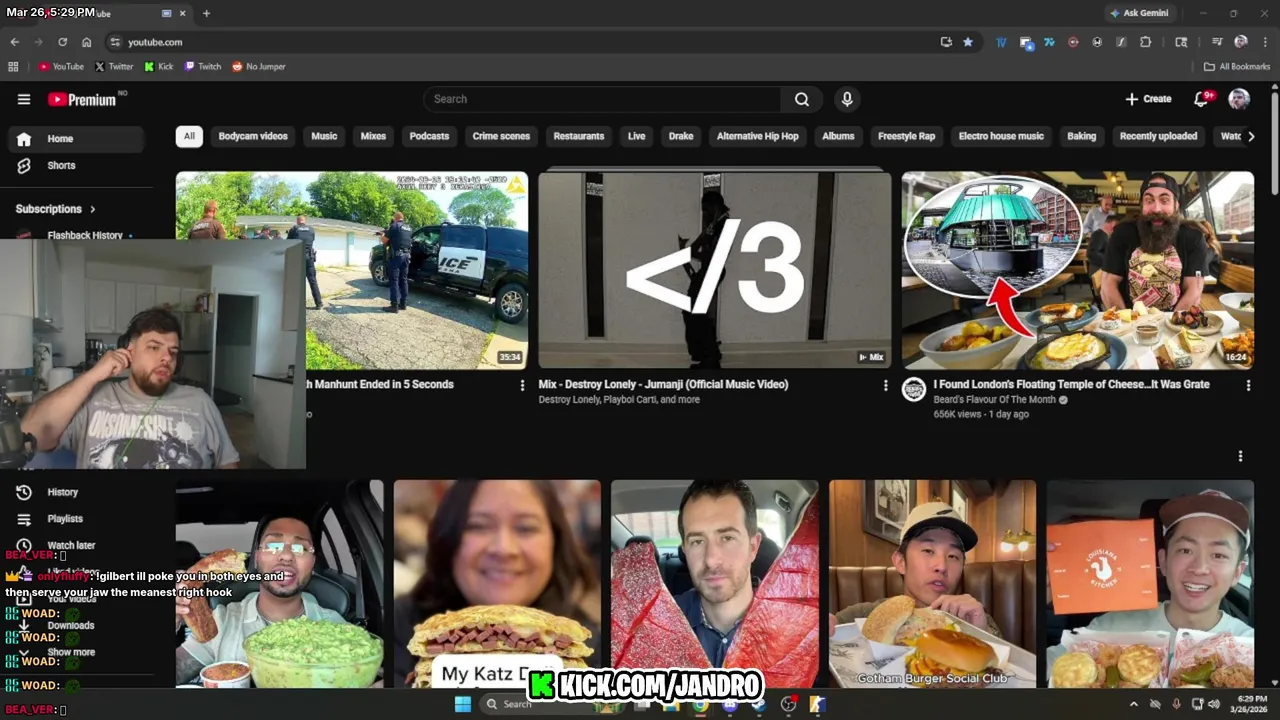The height and width of the screenshot is (720, 1280).
Task: Select Drake filter chip
Action: click(x=681, y=136)
